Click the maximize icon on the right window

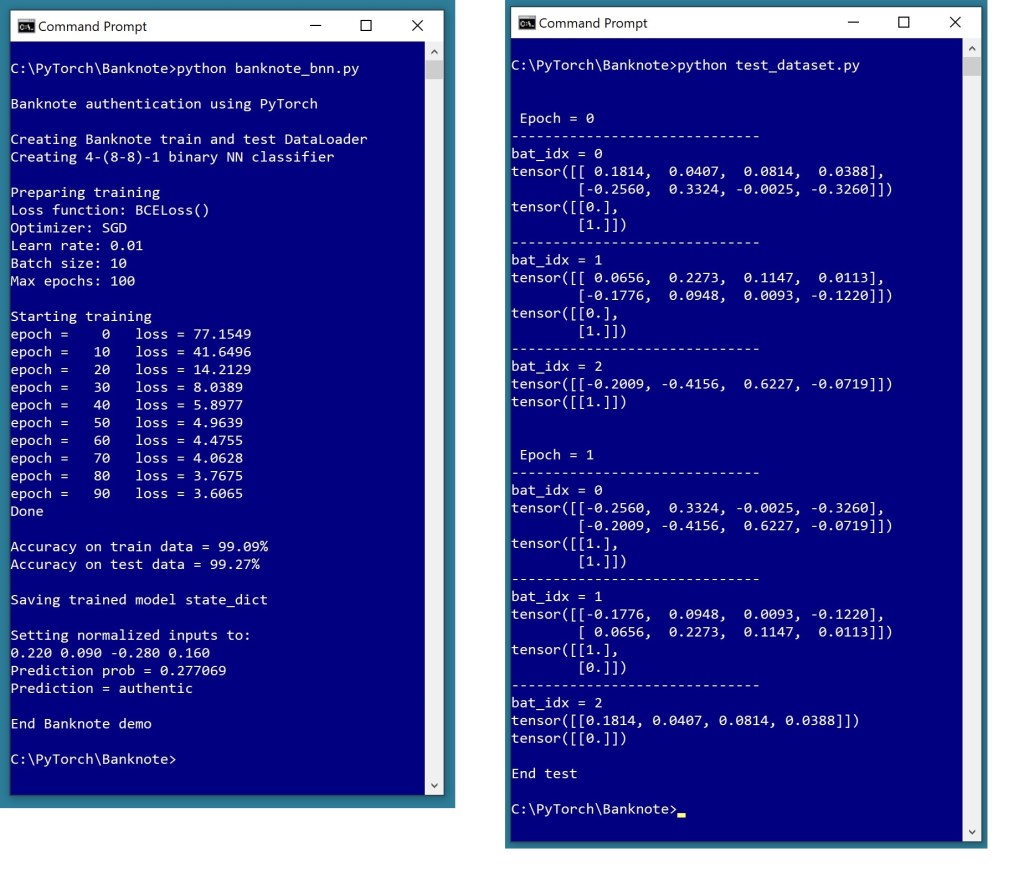(905, 23)
